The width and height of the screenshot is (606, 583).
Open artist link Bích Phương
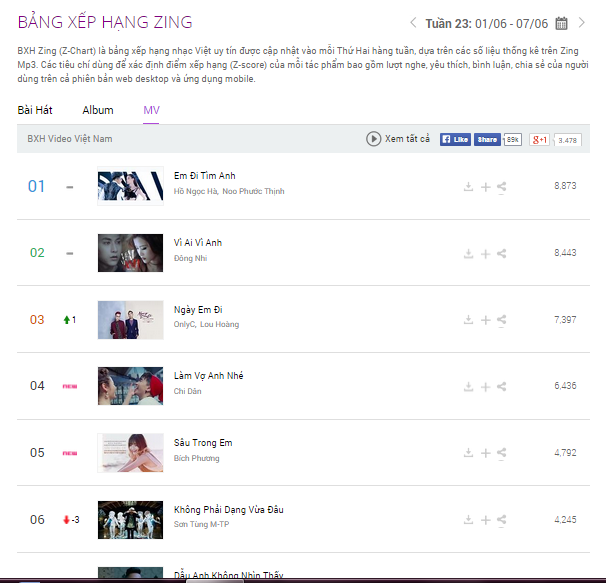[196, 458]
